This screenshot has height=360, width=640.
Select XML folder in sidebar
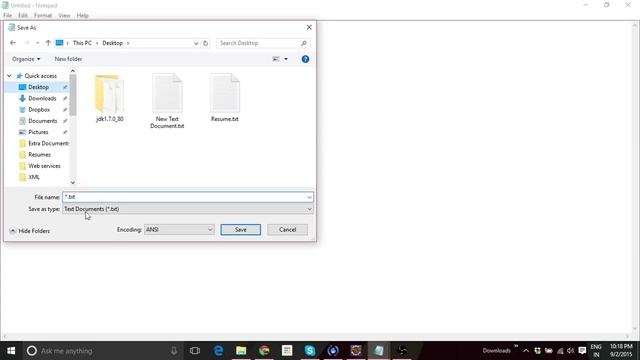[34, 177]
